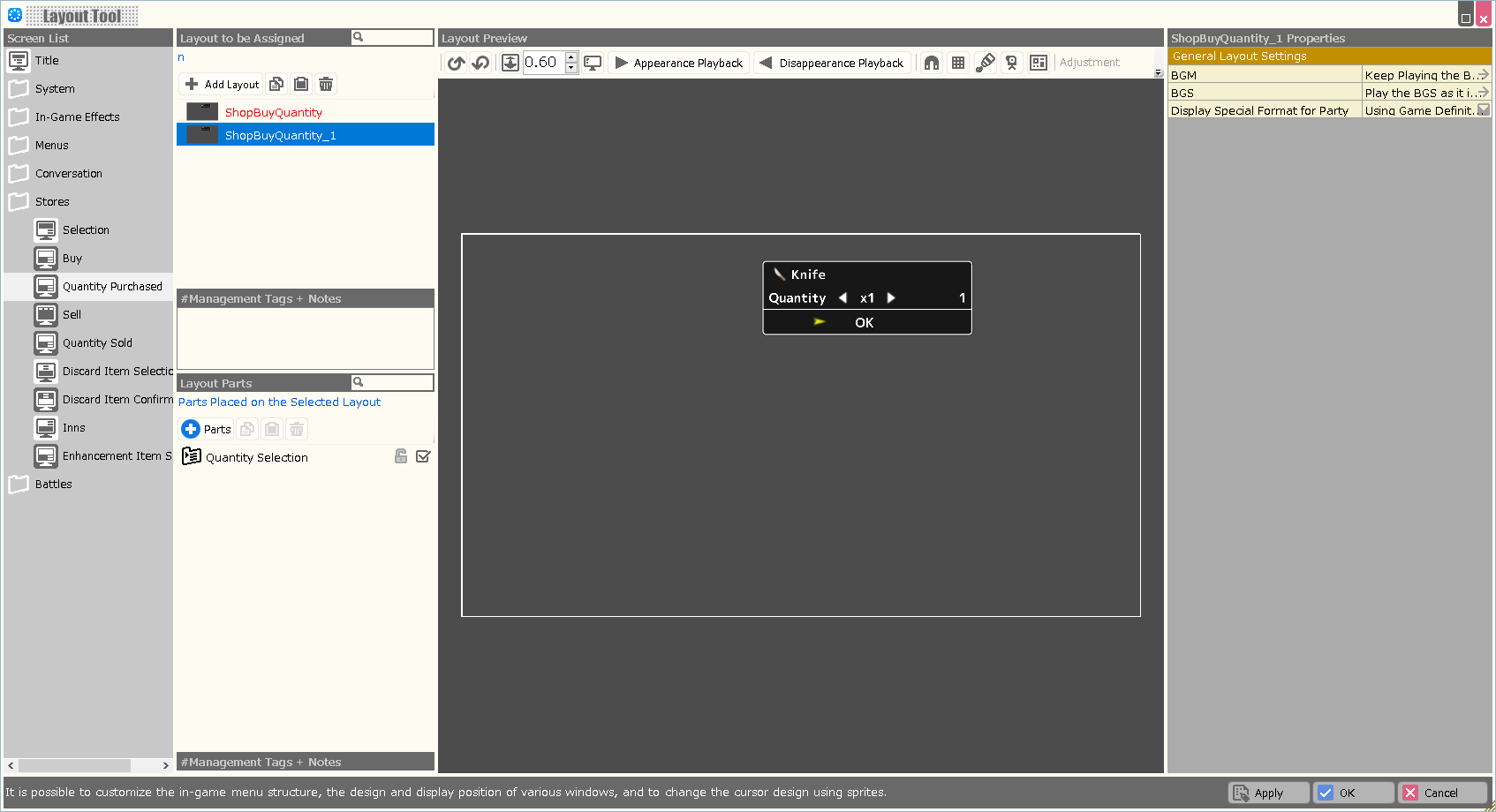Click the eyedropper icon in preview toolbar

coord(986,63)
